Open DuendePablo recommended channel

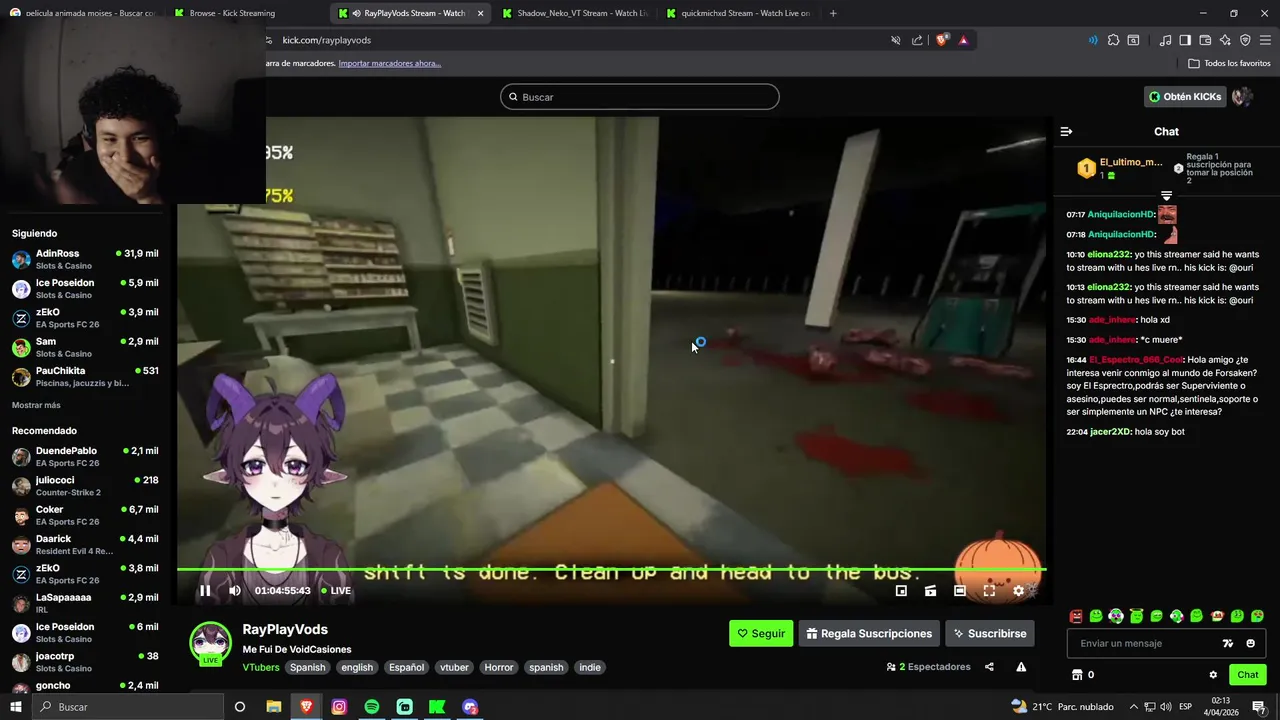click(x=85, y=457)
